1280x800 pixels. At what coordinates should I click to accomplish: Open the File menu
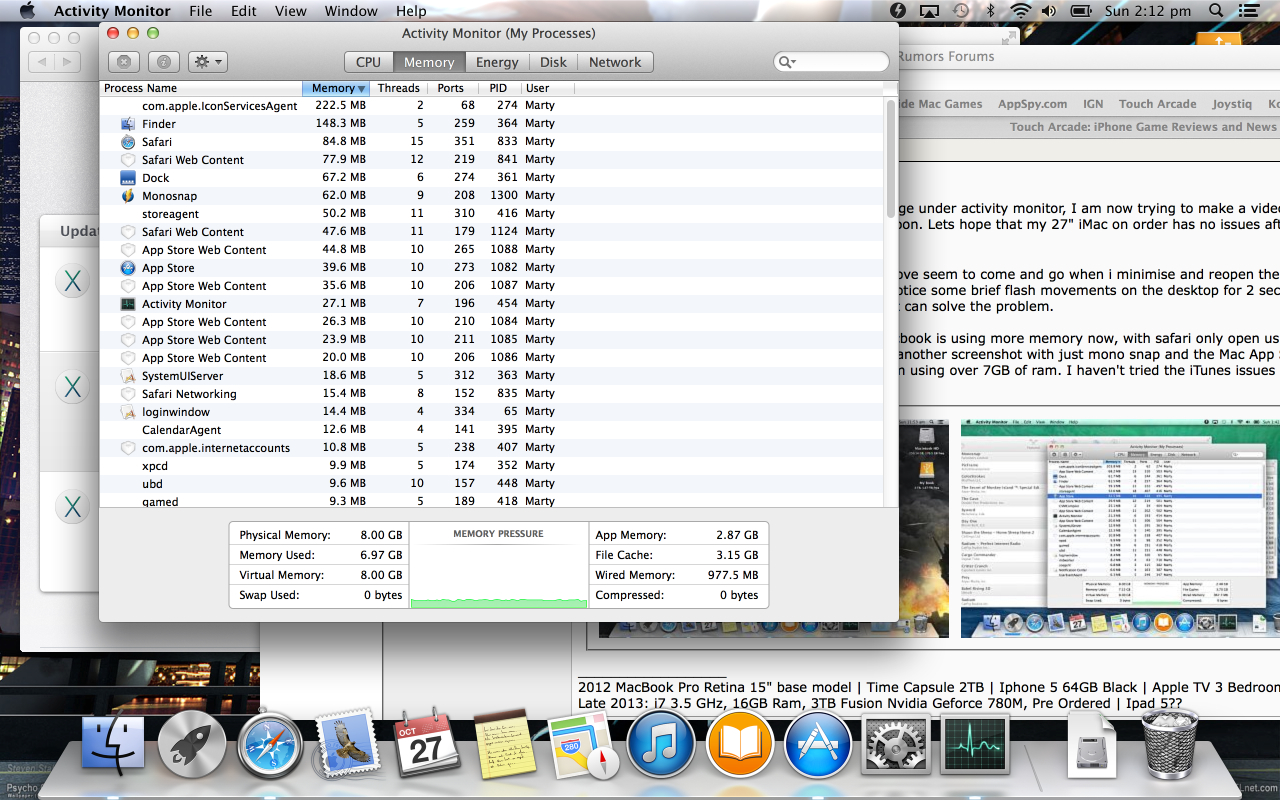(x=201, y=11)
